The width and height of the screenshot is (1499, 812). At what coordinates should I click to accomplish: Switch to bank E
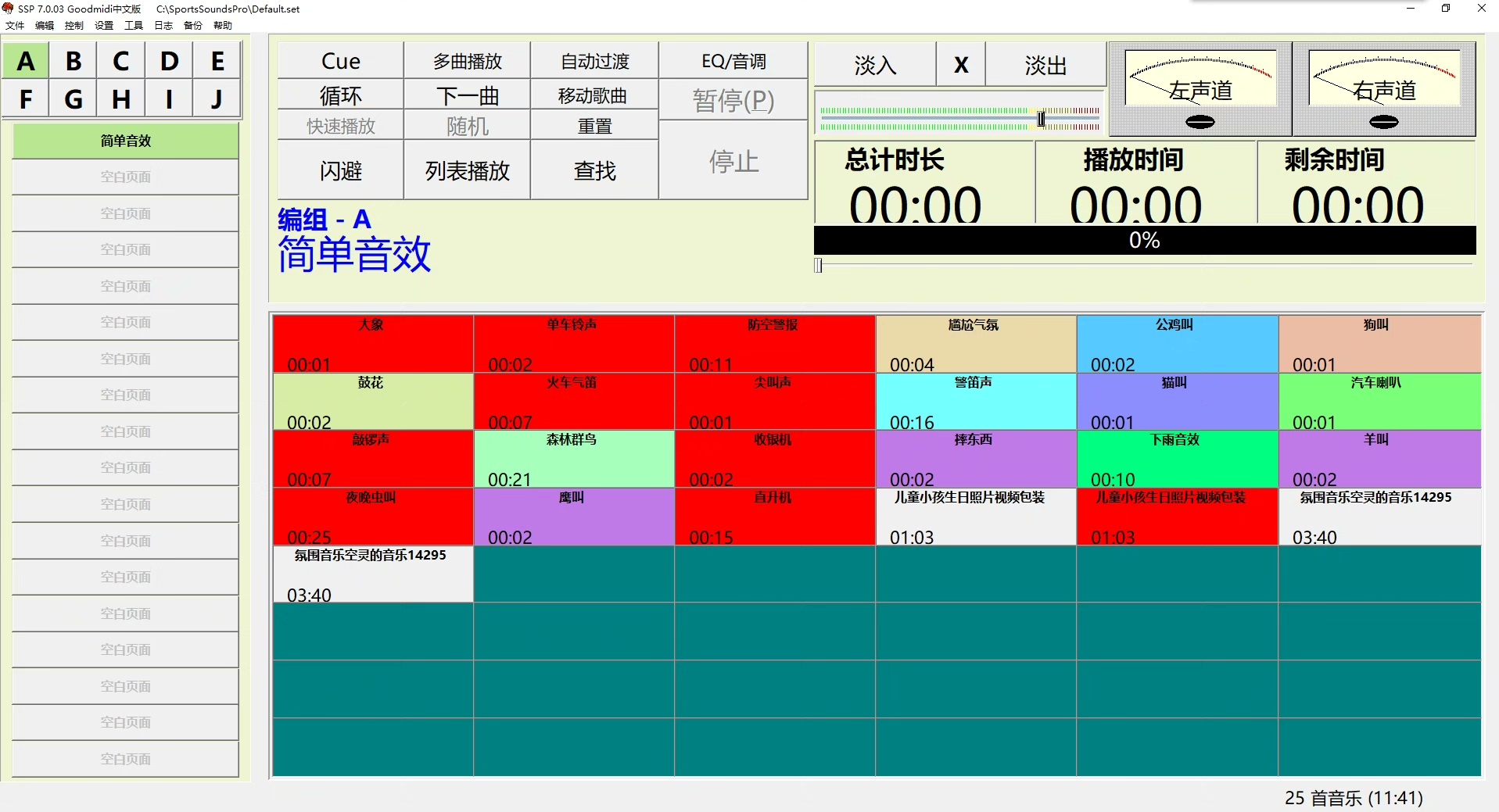coord(217,61)
